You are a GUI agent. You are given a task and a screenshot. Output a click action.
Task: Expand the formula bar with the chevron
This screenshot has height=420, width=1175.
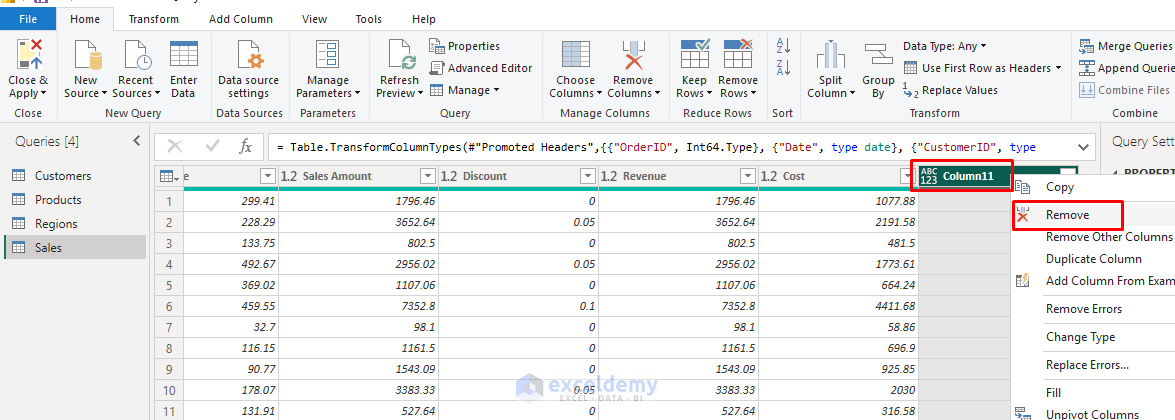click(1083, 147)
